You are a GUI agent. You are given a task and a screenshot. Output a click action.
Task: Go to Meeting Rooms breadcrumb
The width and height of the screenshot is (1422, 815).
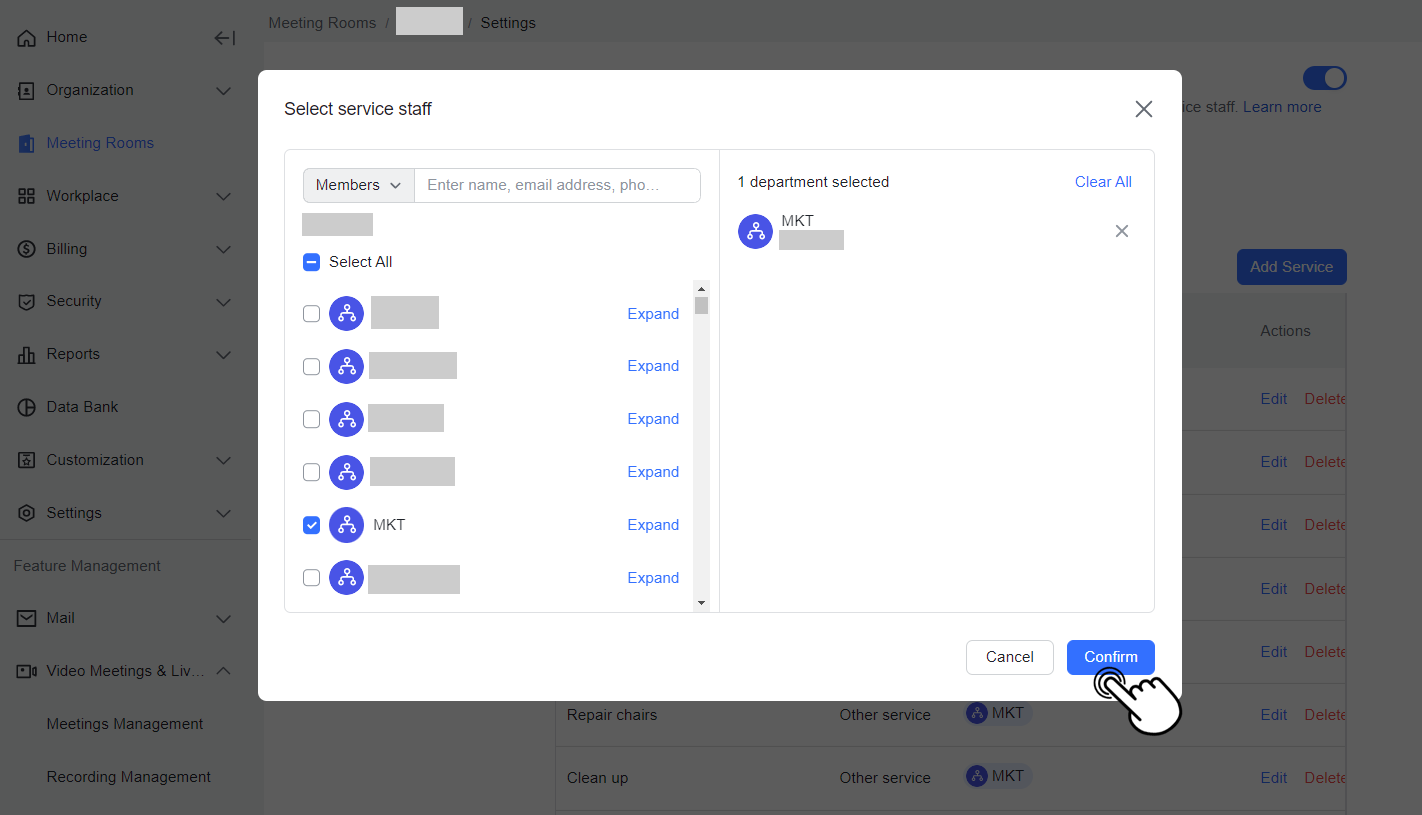pos(322,23)
